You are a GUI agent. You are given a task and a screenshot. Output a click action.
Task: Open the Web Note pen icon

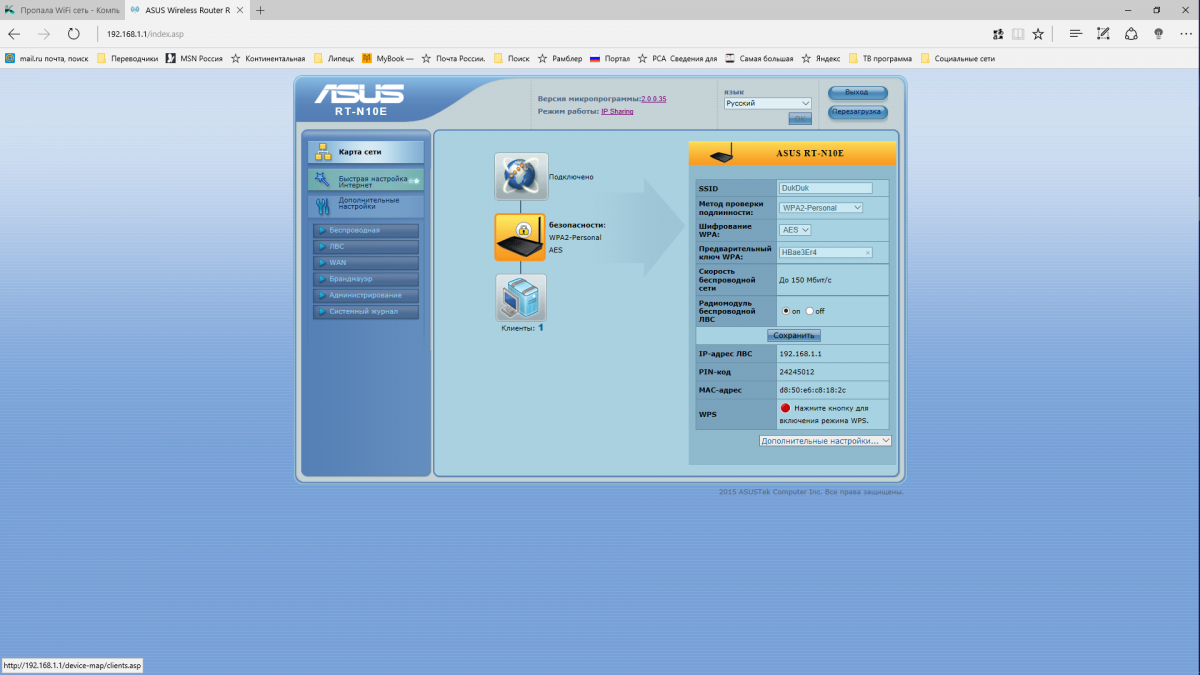pos(1104,34)
